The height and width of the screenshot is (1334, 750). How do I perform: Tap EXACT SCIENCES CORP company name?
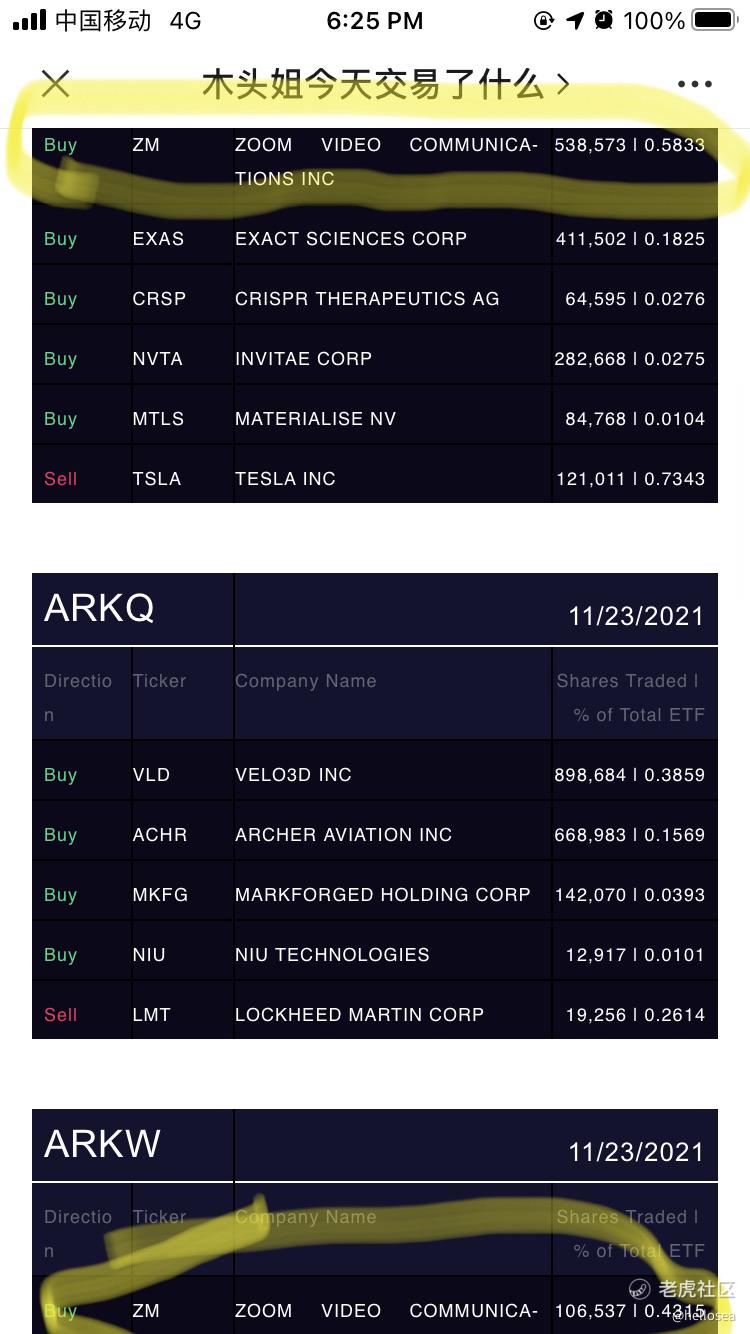pyautogui.click(x=351, y=239)
